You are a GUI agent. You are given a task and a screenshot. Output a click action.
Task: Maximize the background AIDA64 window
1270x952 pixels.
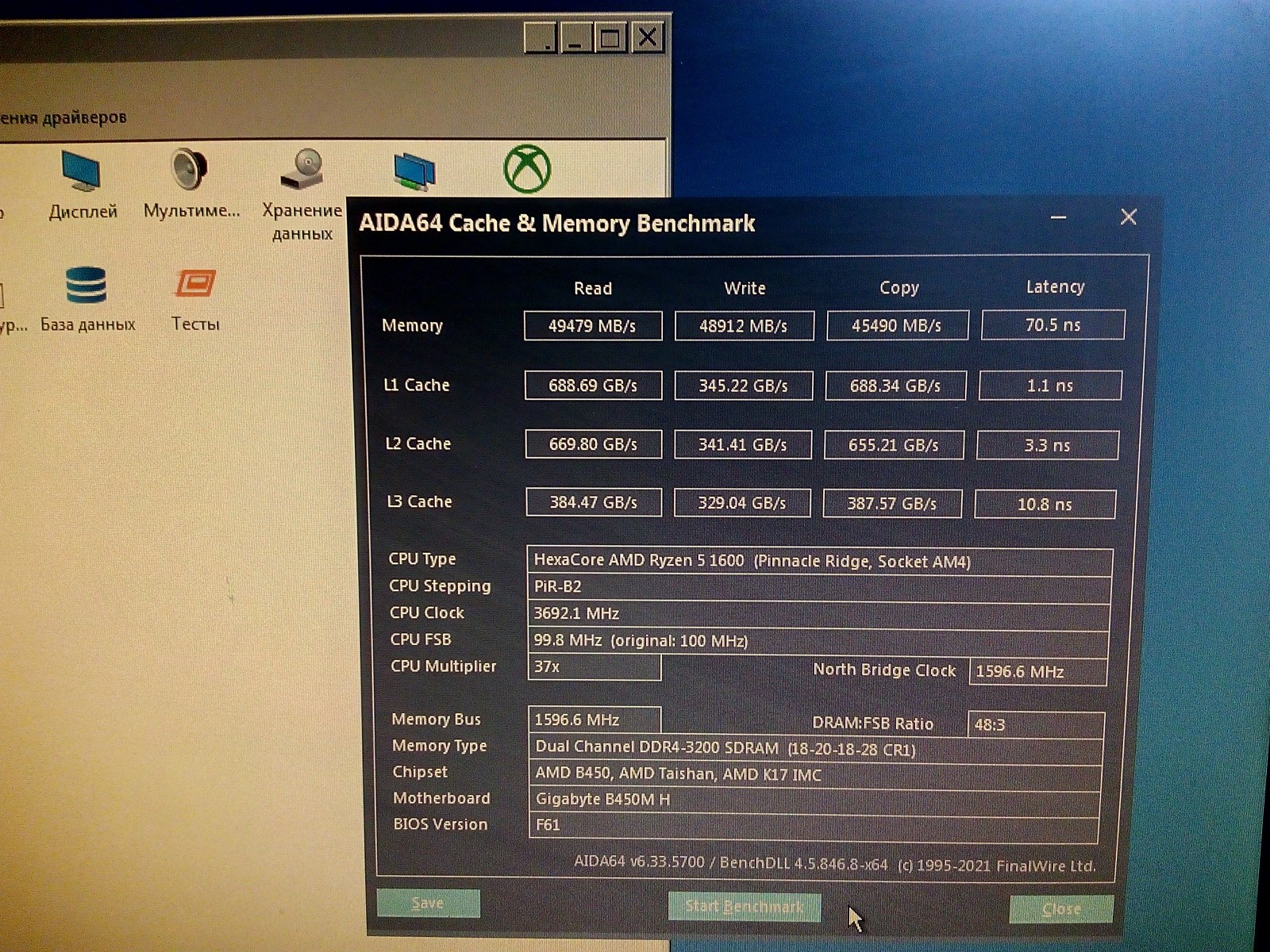(x=610, y=37)
